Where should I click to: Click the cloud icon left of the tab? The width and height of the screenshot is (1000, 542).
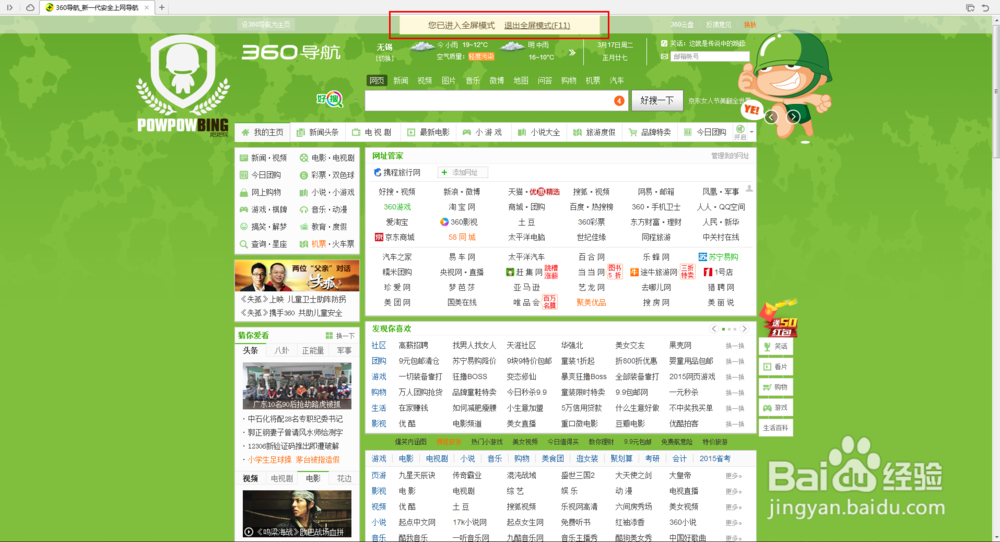click(30, 8)
